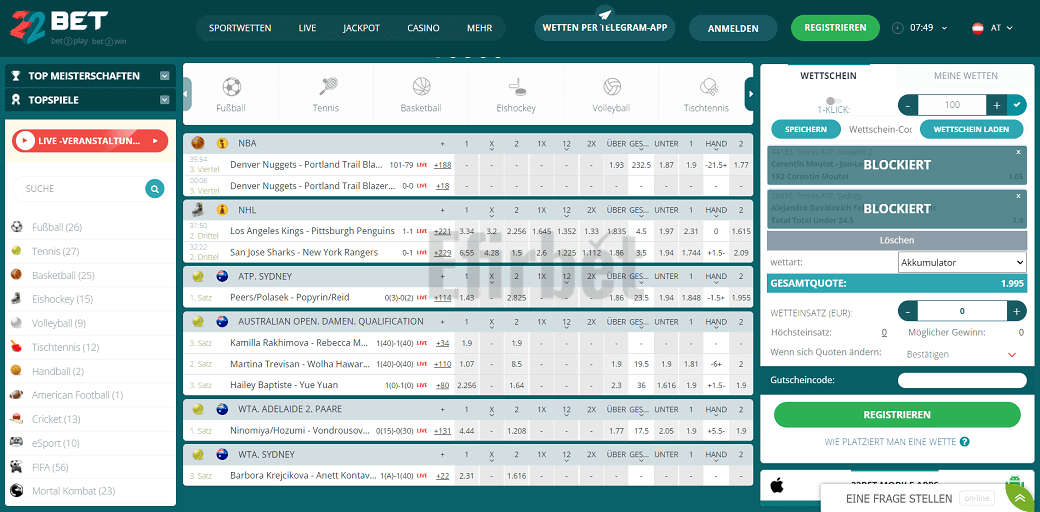Viewport: 1040px width, 512px height.
Task: Switch to the Meine Wetten tab
Action: coord(965,76)
